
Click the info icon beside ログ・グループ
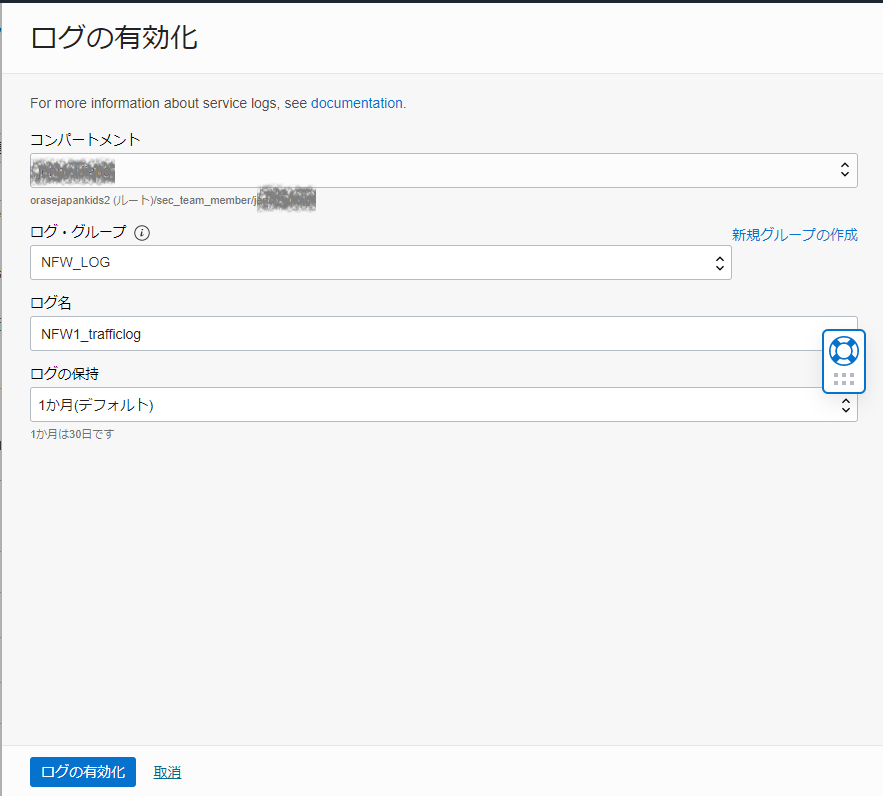(x=142, y=233)
